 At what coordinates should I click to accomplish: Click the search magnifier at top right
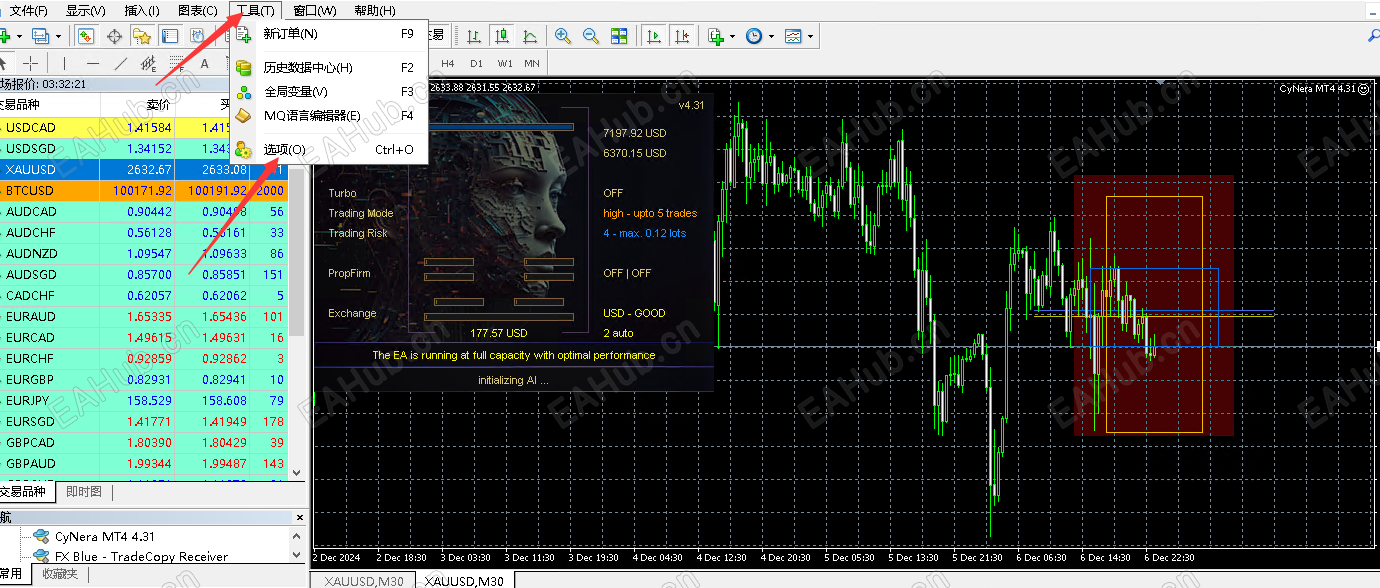1373,36
